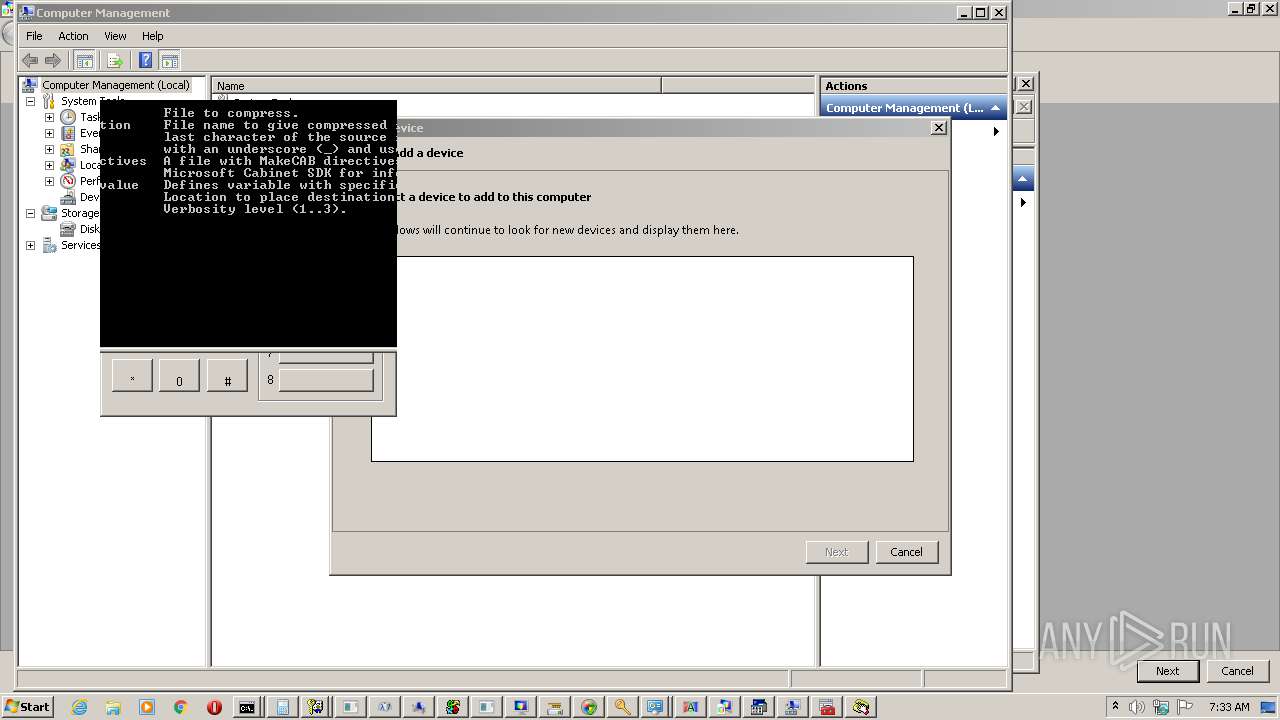Screen dimensions: 1280x720
Task: Click the Name column header
Action: coord(436,86)
